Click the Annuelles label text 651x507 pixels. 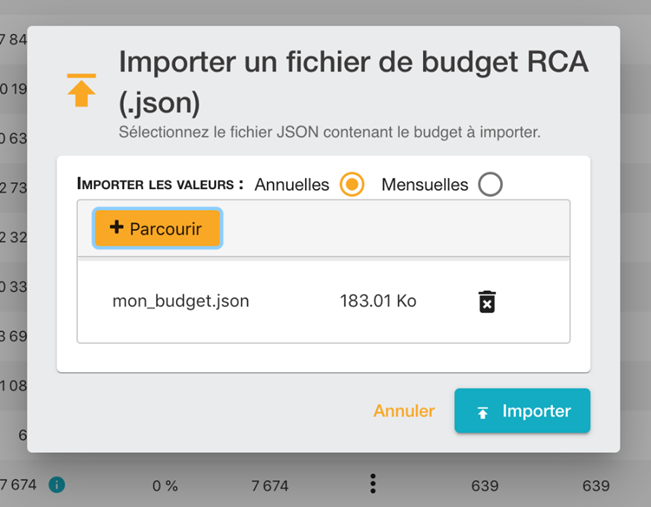pyautogui.click(x=292, y=185)
